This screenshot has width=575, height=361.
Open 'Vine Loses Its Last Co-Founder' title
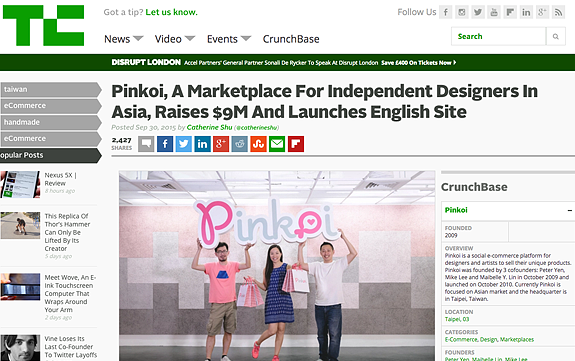(71, 347)
